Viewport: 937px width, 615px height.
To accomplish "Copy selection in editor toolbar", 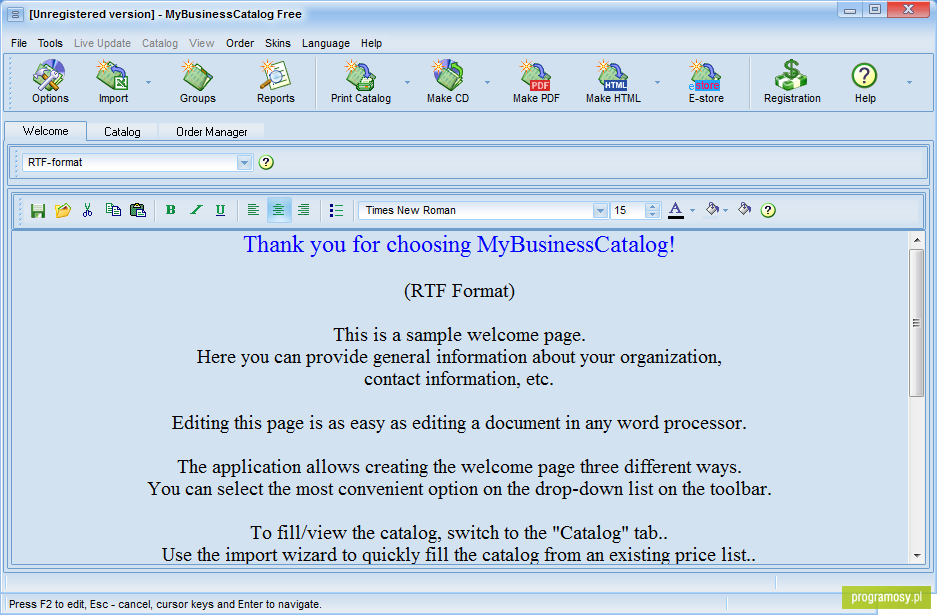I will [x=113, y=210].
